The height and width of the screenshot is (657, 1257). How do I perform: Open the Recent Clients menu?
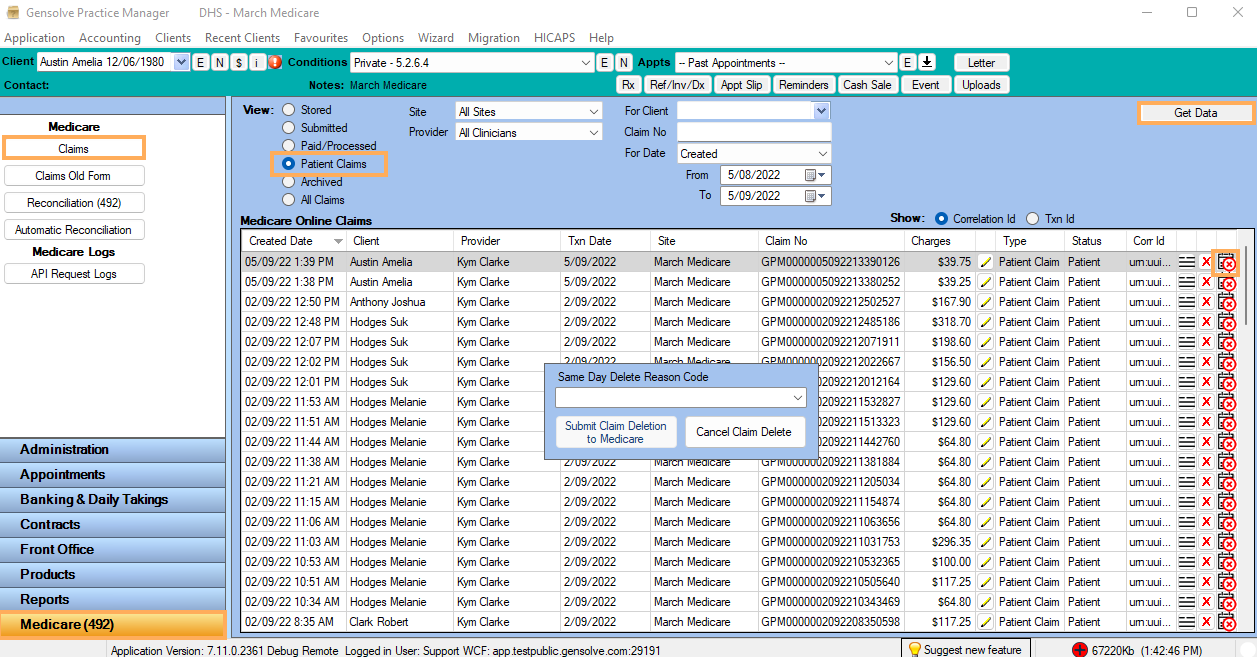point(242,38)
